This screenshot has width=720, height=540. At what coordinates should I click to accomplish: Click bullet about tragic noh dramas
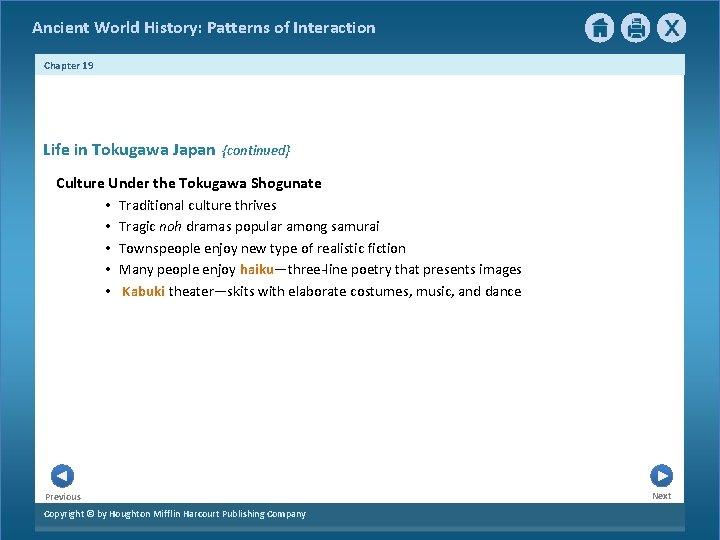click(249, 226)
